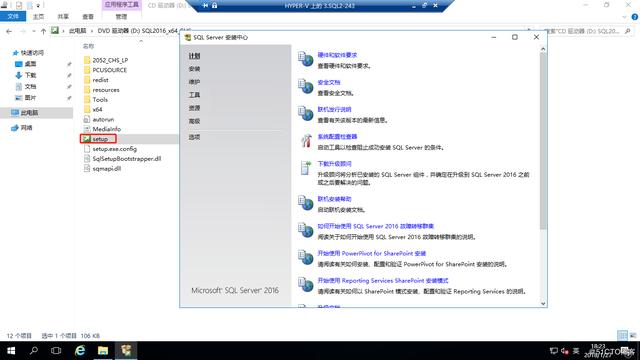Select 计划 in the Installation Center sidebar
640x360 pixels.
(x=194, y=56)
